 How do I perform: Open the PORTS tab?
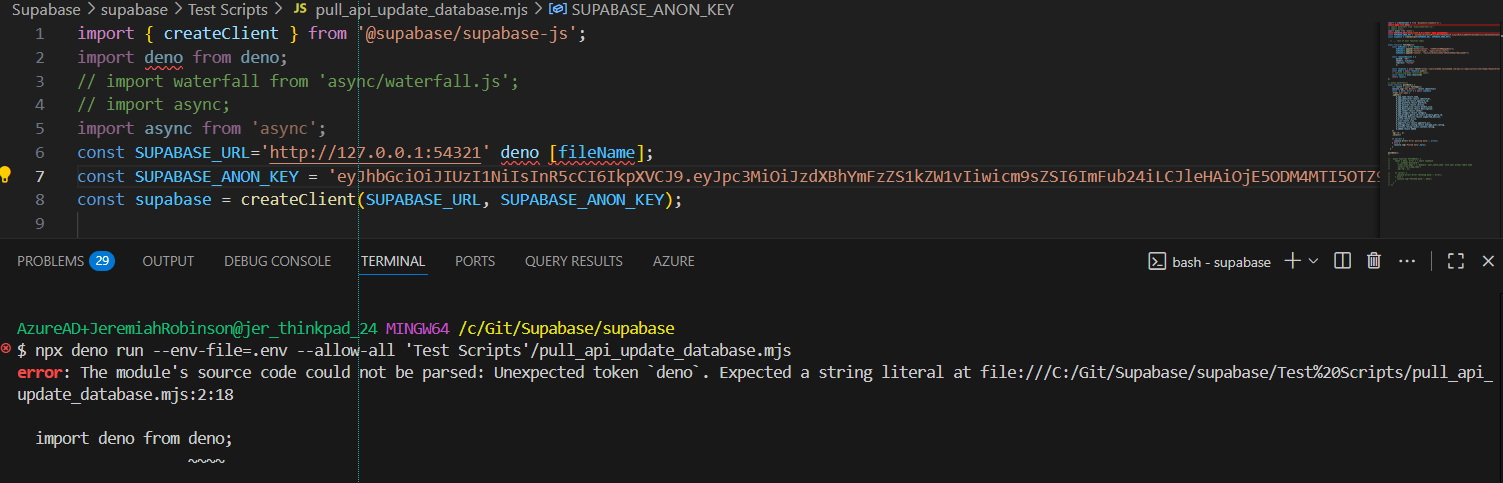point(475,261)
